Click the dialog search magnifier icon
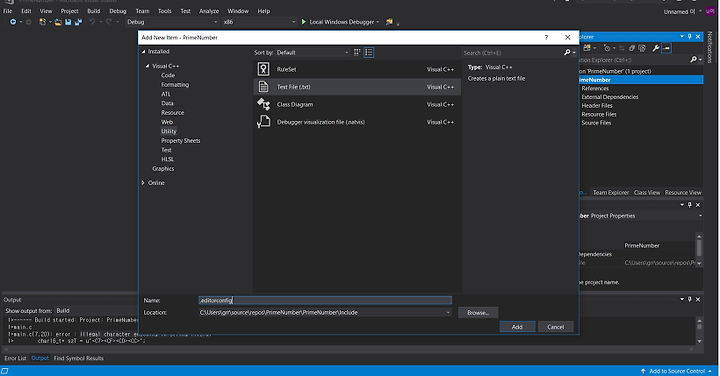Screen dimensions: 720x376 (567, 52)
